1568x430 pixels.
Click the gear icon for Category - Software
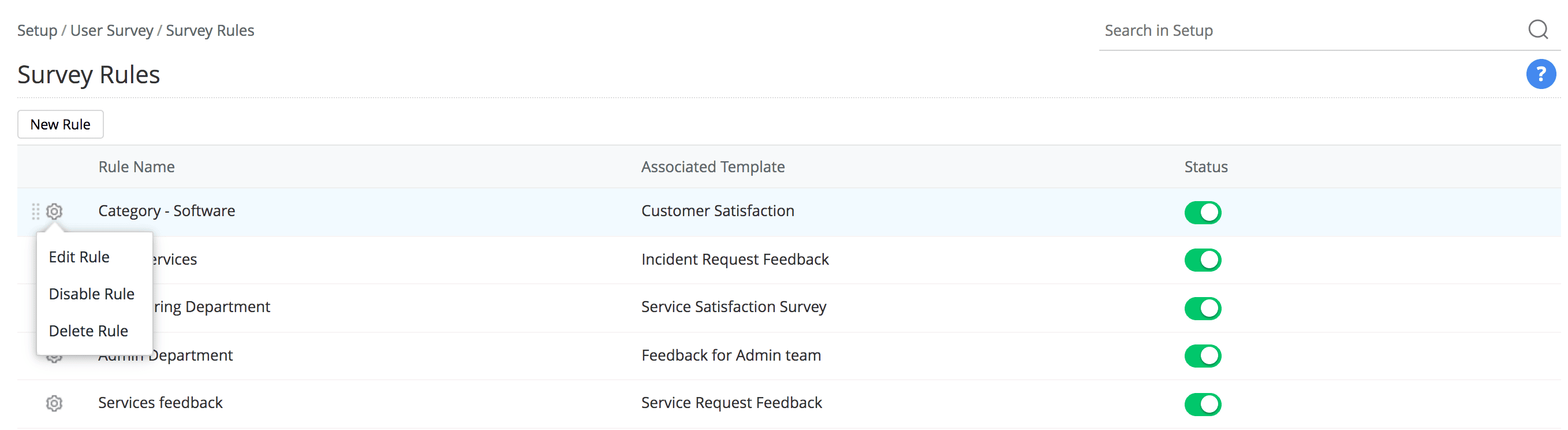pos(54,212)
